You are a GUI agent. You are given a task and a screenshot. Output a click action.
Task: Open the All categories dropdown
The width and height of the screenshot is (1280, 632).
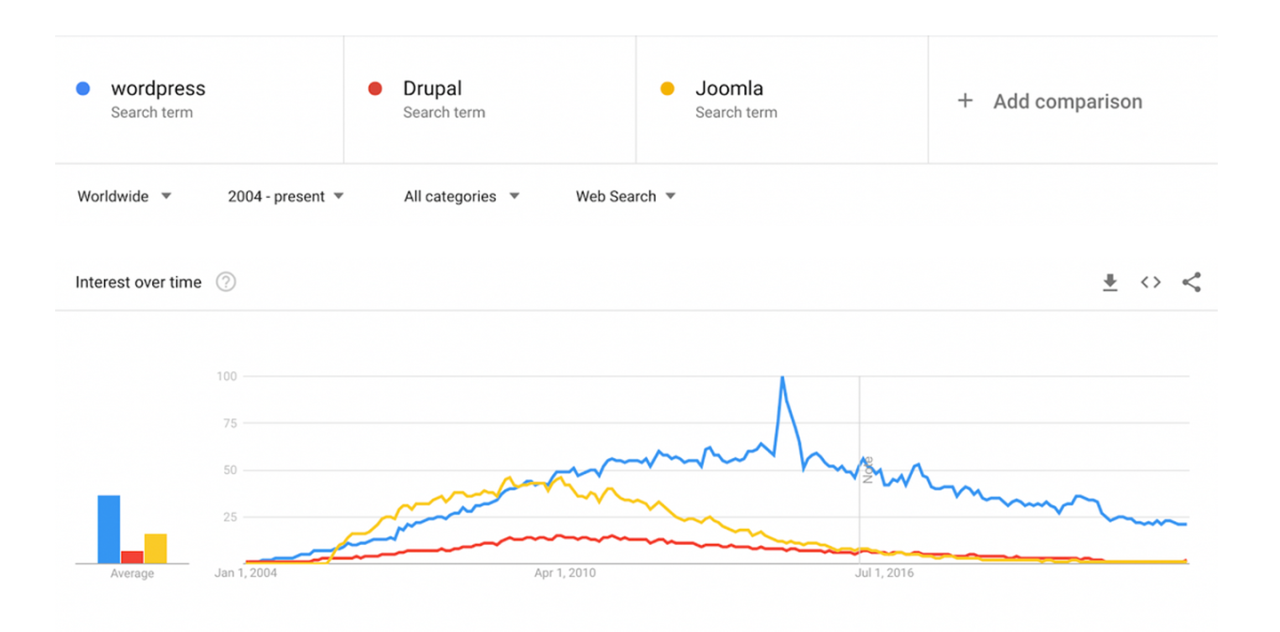pos(461,196)
